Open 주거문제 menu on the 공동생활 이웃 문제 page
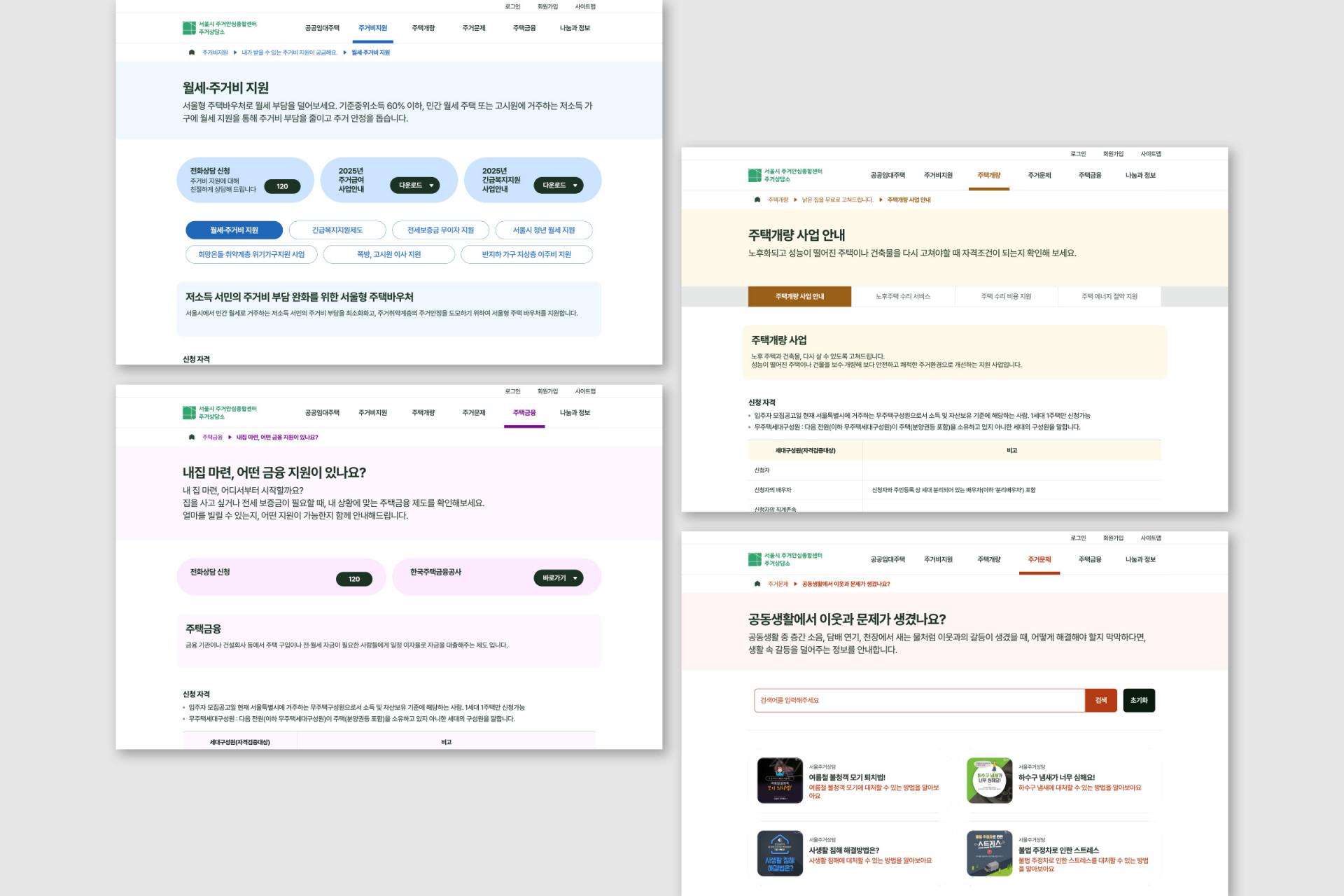This screenshot has width=1344, height=896. (x=1039, y=560)
